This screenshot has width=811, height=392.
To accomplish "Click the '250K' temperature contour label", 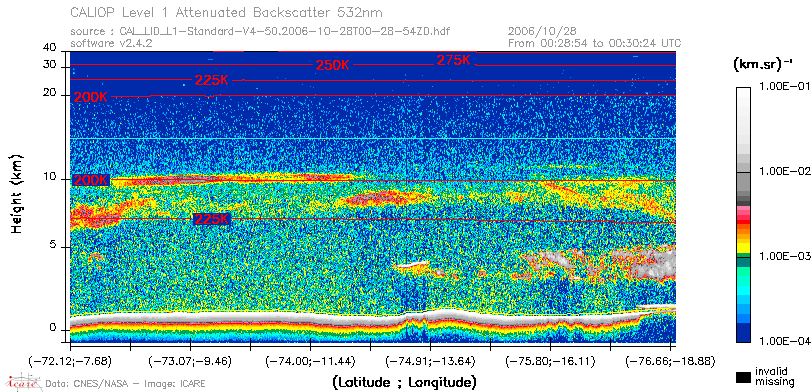I will 333,66.
